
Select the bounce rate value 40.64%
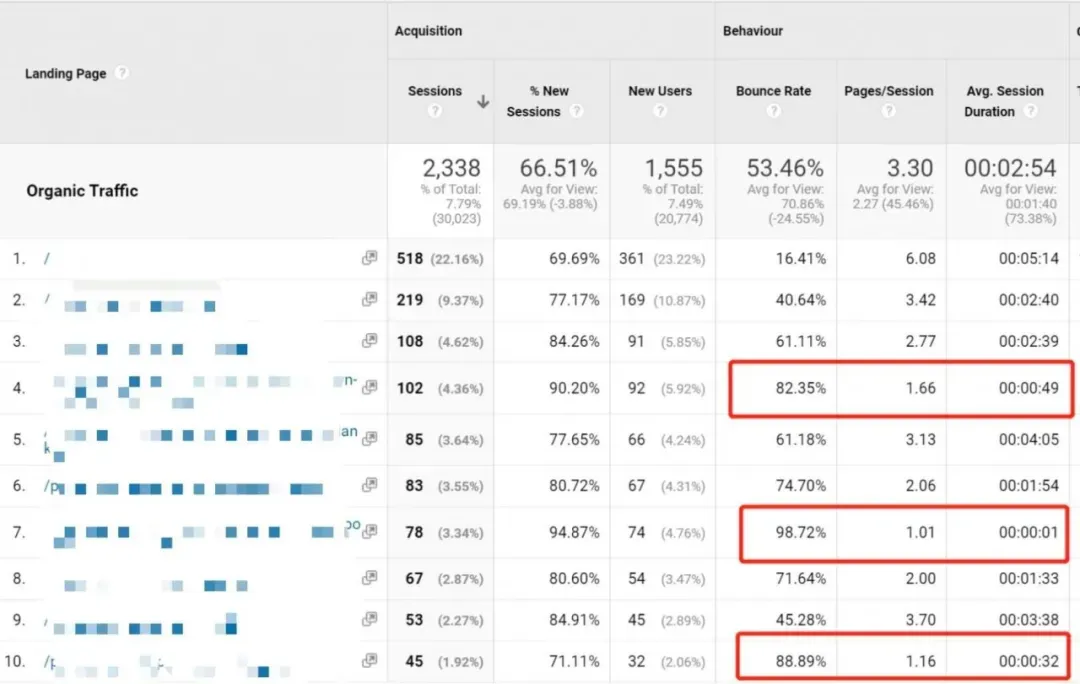[800, 300]
